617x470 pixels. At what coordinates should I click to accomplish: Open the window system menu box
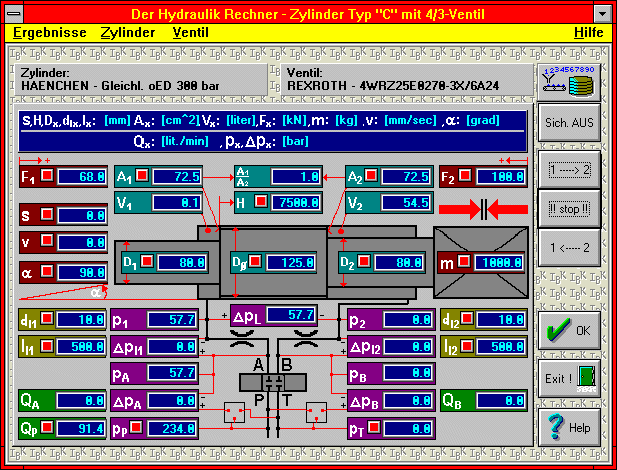click(x=14, y=14)
